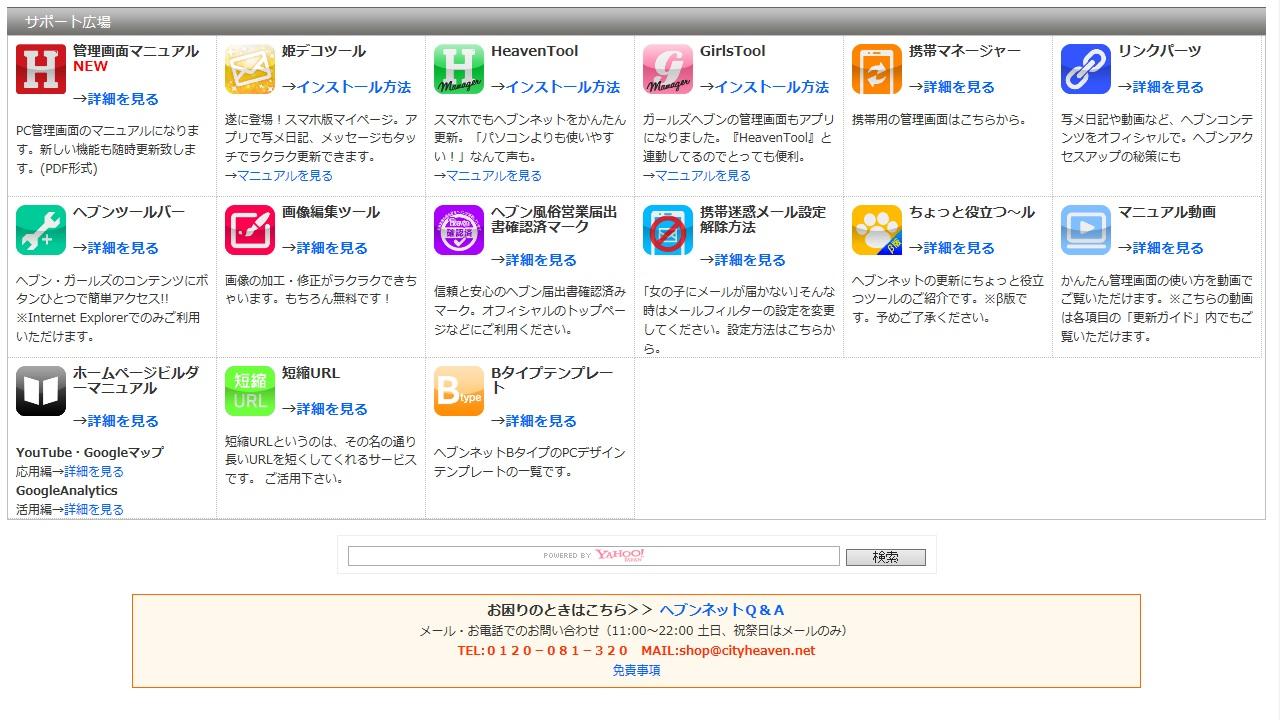Click the マニュアル動画 play icon

coord(1086,230)
